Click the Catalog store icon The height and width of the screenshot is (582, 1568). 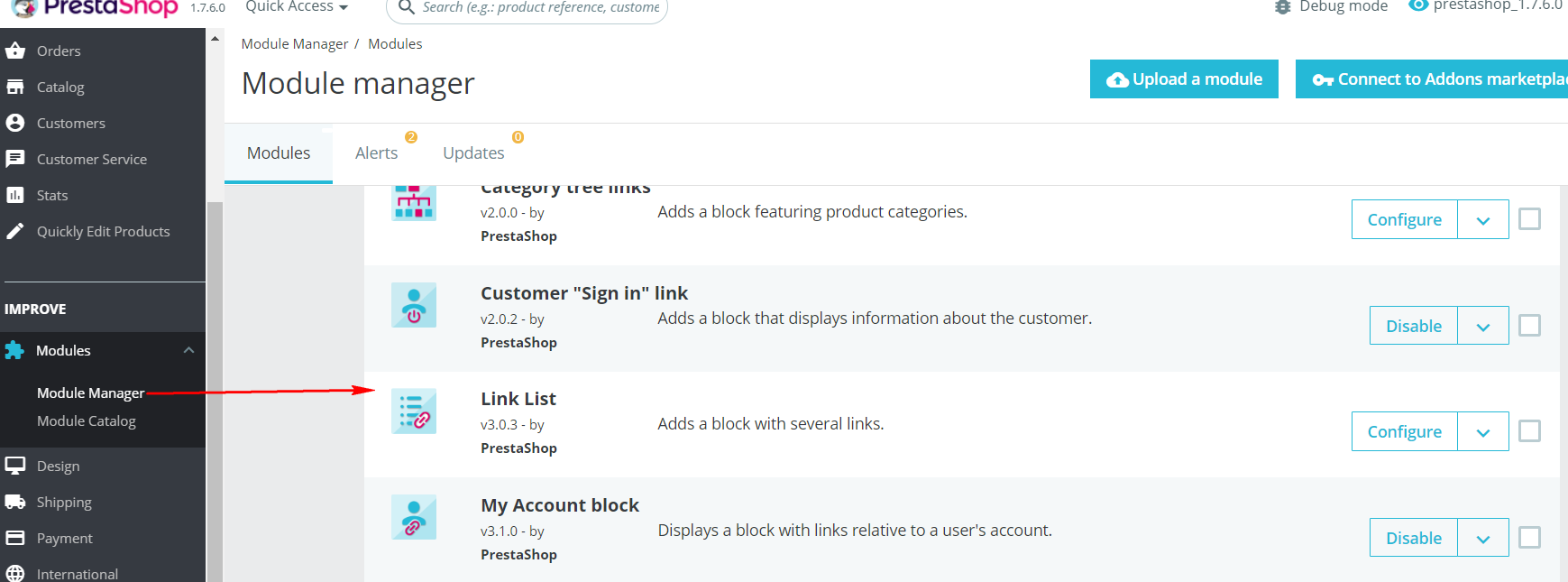click(15, 87)
